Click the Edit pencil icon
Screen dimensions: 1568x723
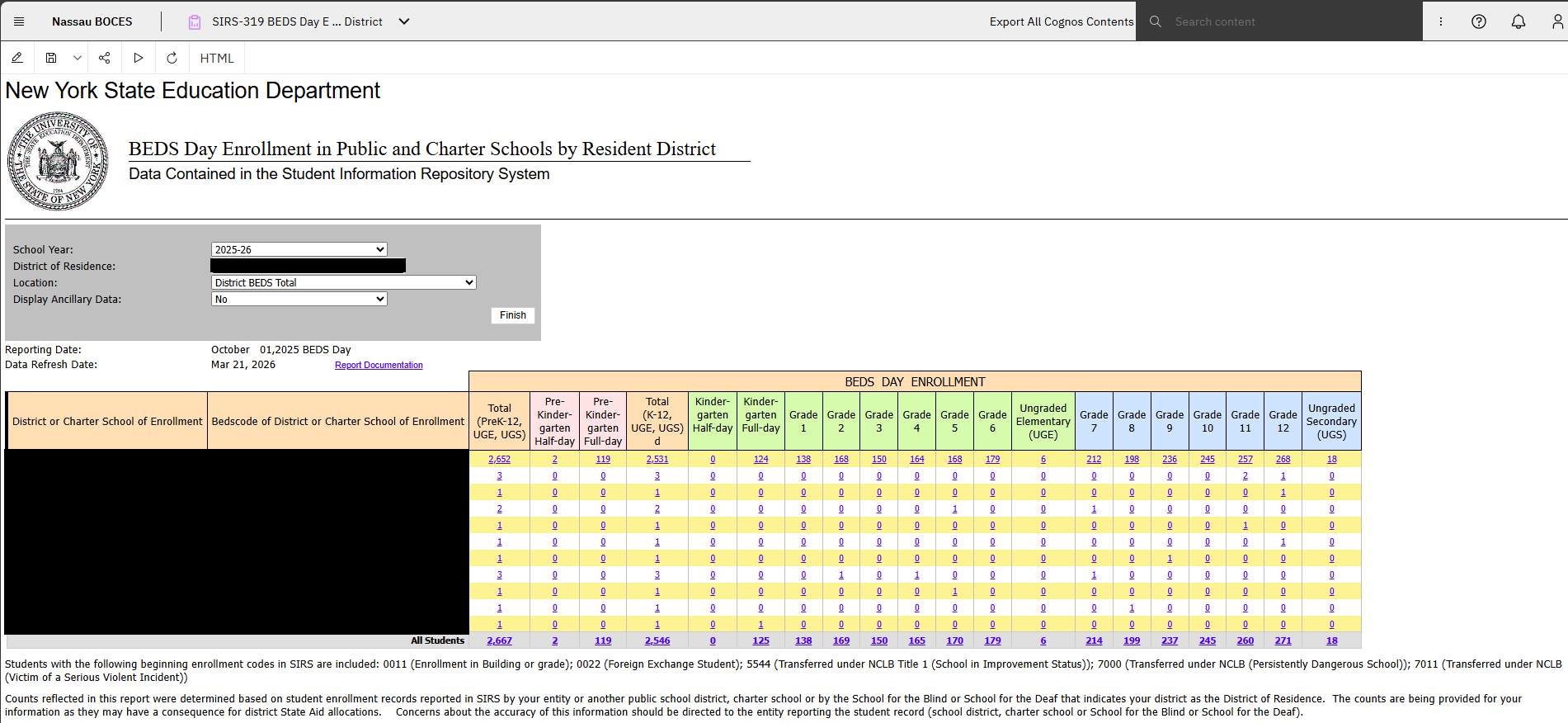pos(17,58)
